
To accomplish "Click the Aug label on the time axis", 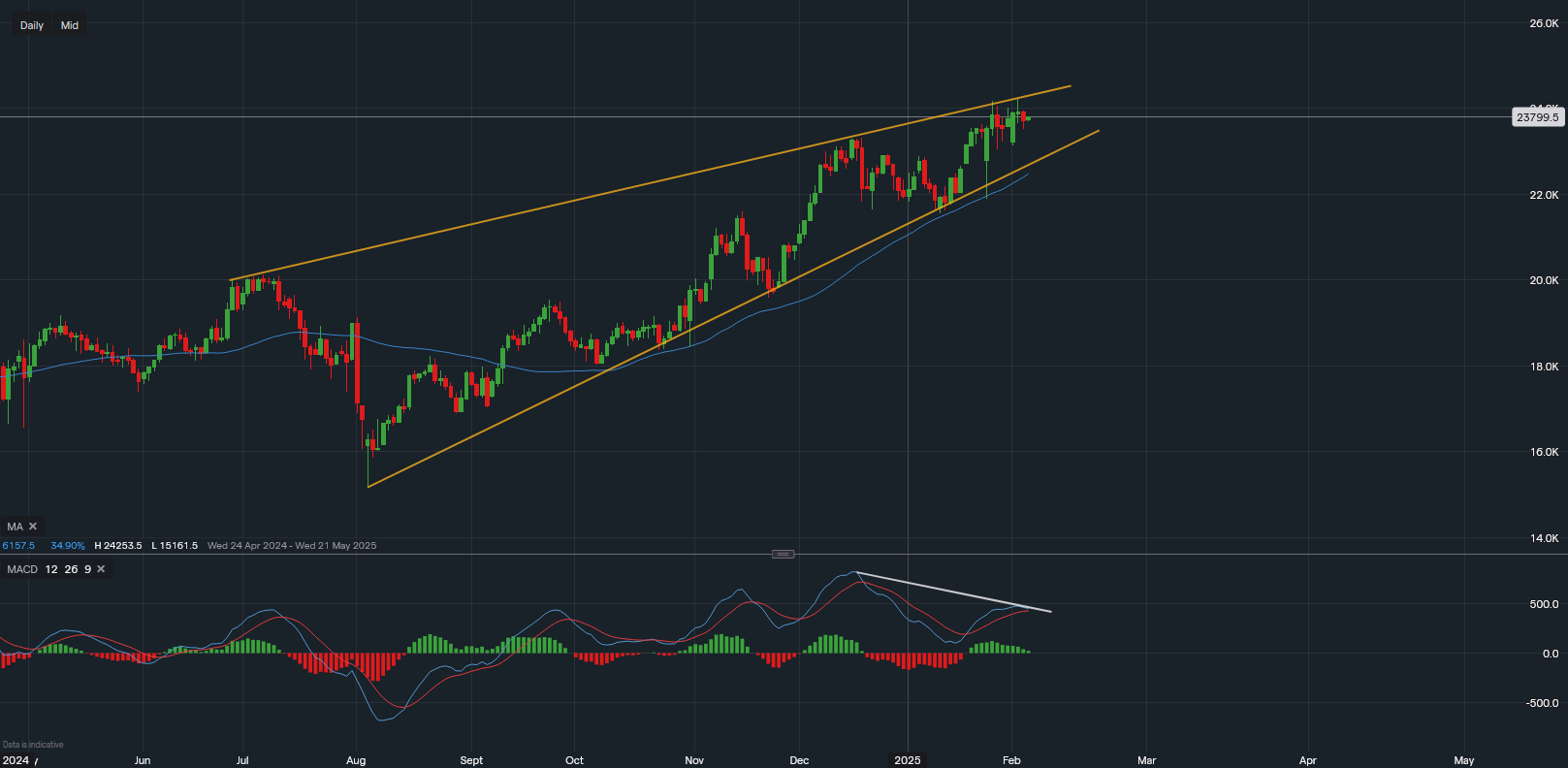I will pos(356,760).
